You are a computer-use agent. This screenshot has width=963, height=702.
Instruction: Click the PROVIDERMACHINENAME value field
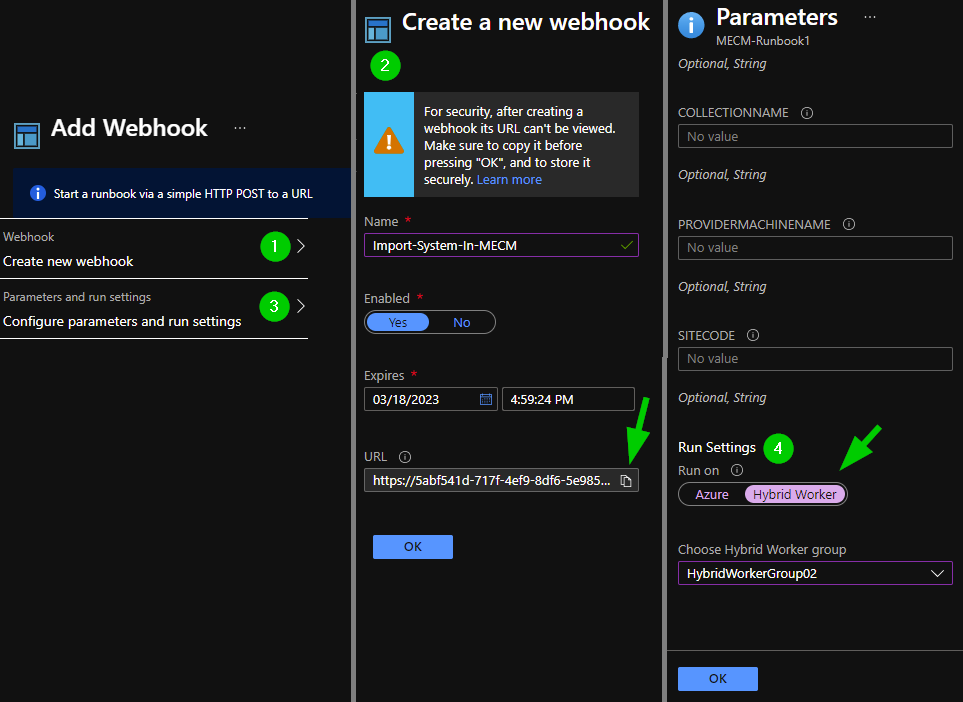click(815, 248)
